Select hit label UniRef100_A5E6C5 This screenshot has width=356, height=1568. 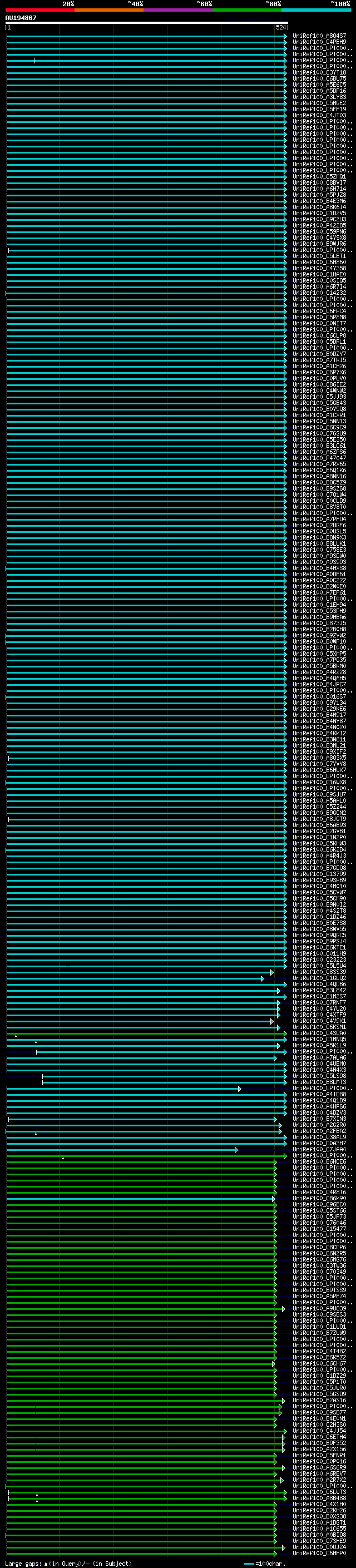pyautogui.click(x=319, y=85)
